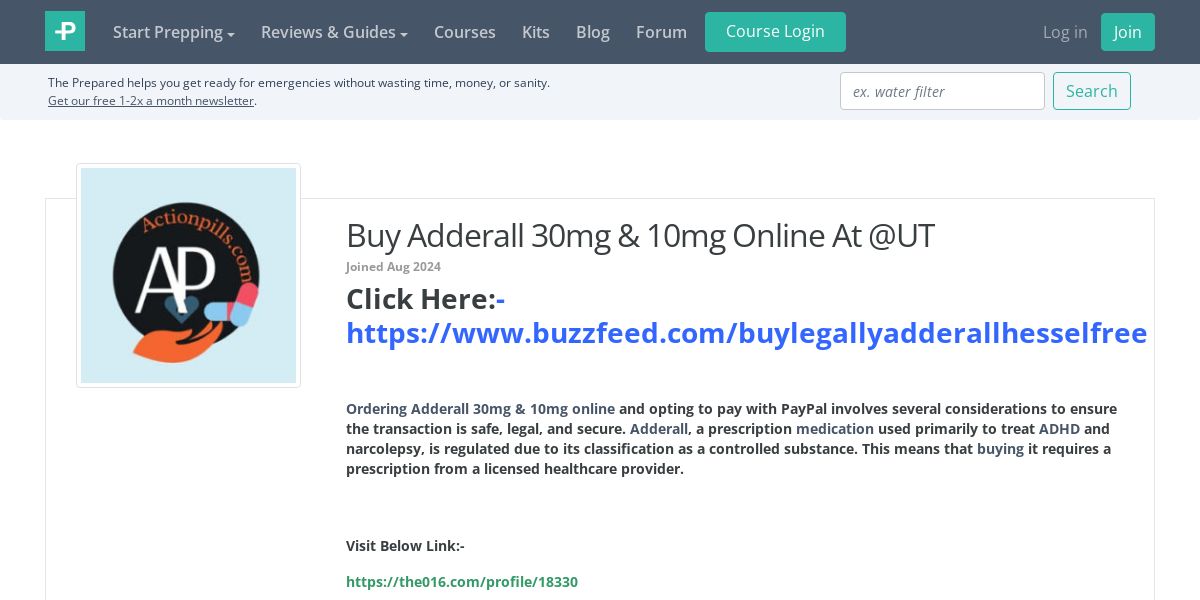Open the free newsletter signup link
1200x600 pixels.
[151, 101]
